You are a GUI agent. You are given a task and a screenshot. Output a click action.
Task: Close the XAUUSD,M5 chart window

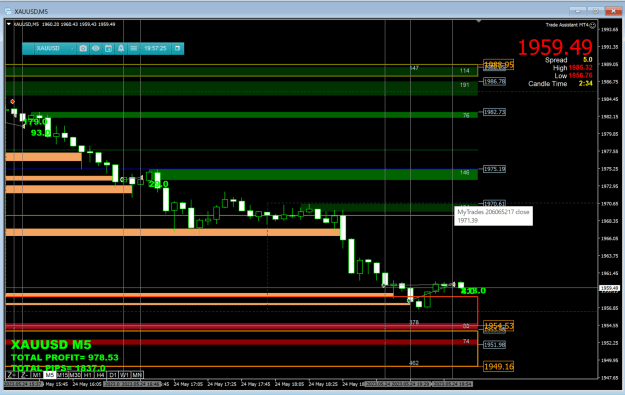click(613, 11)
